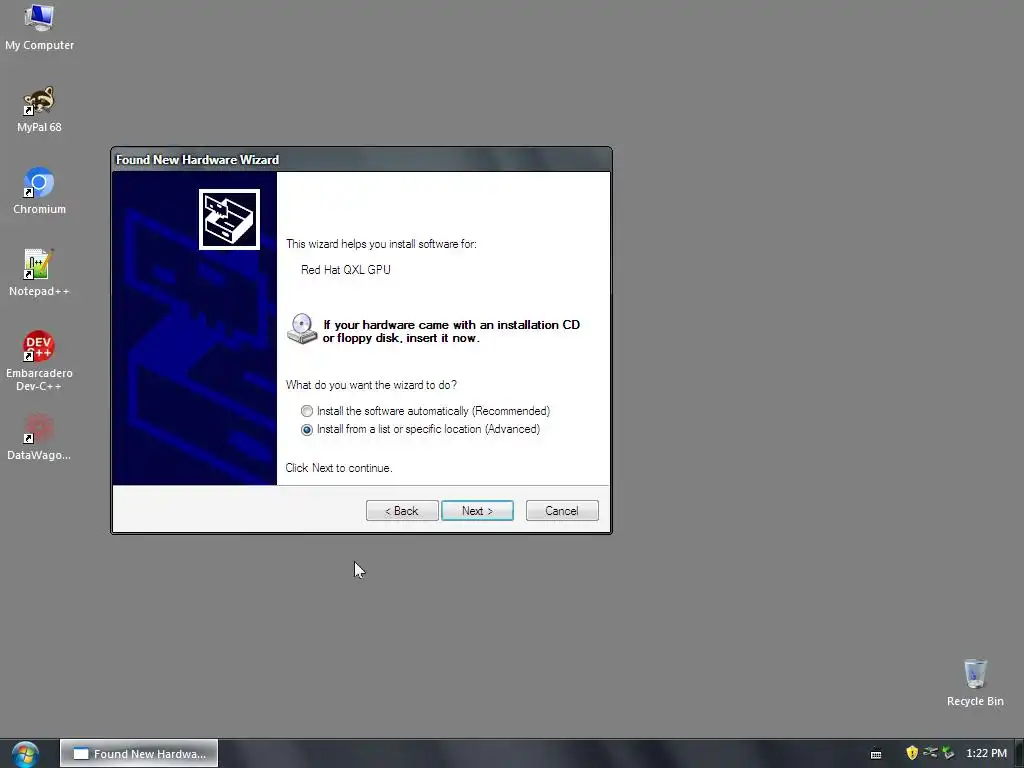
Task: Activate Found New Hardware taskbar button
Action: 139,754
